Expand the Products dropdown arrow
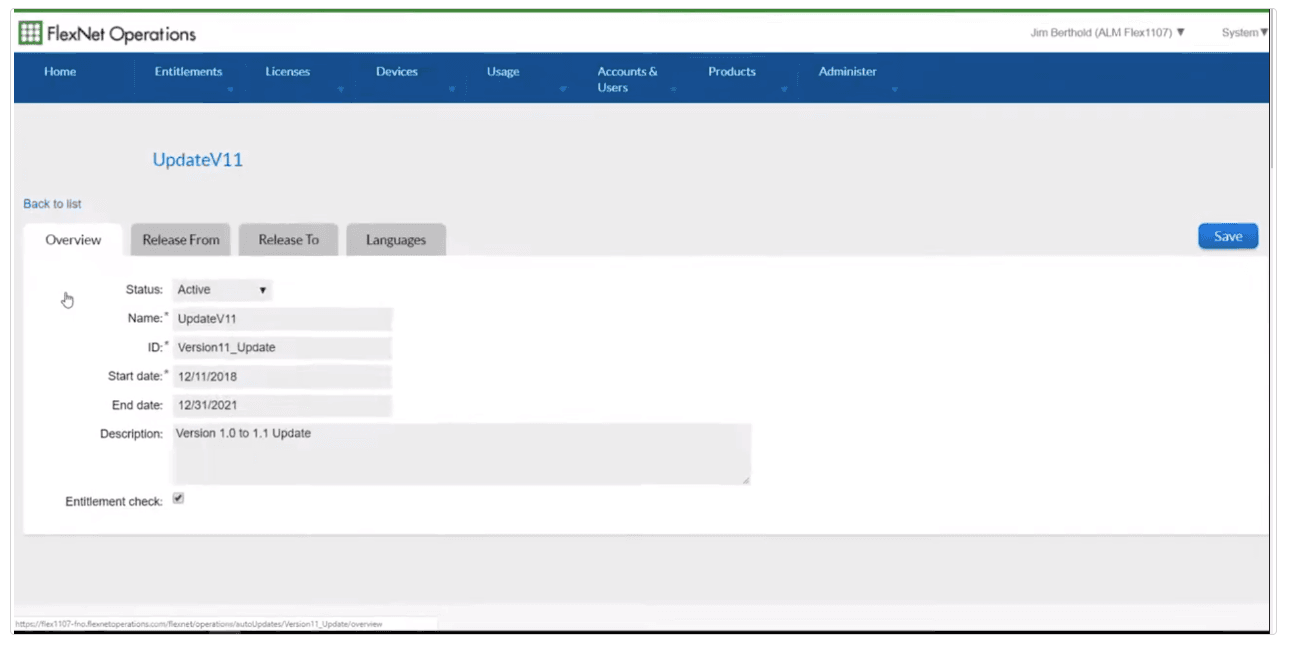The image size is (1293, 653). tap(784, 90)
